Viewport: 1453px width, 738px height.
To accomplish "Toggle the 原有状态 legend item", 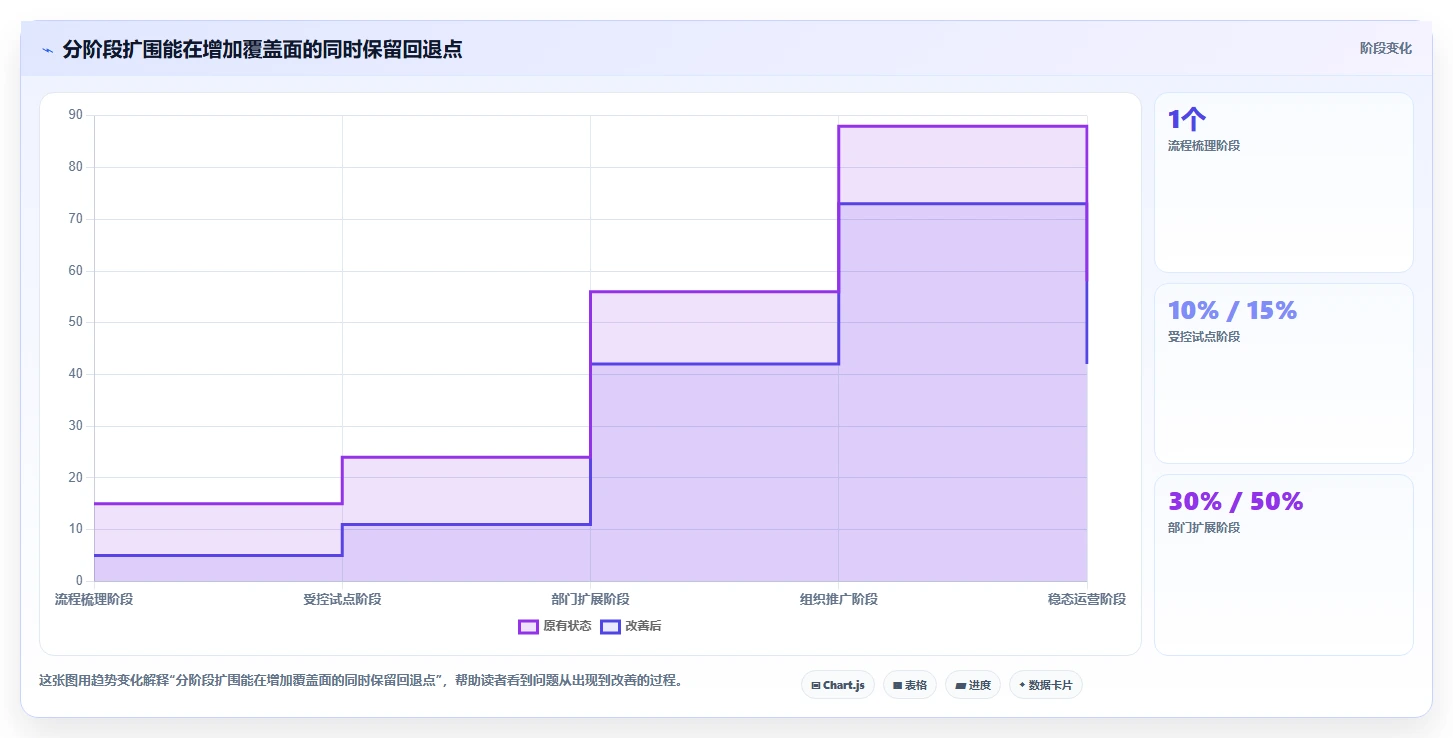I will [x=555, y=627].
